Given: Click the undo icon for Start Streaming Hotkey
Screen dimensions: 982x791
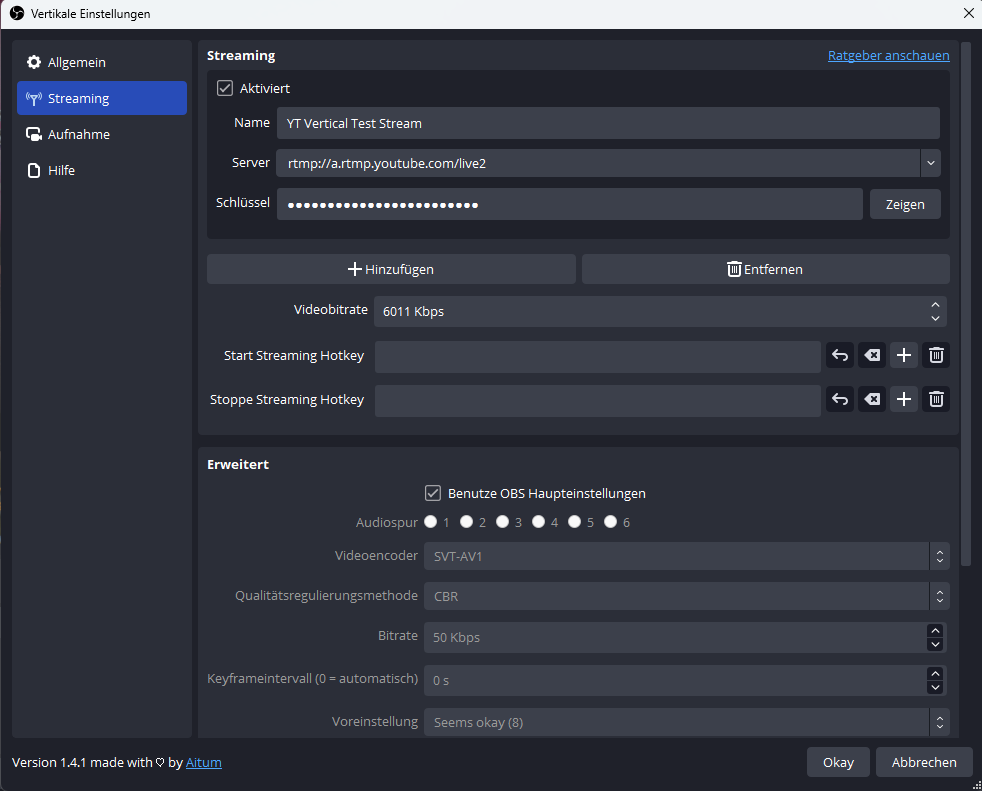Looking at the screenshot, I should [840, 355].
